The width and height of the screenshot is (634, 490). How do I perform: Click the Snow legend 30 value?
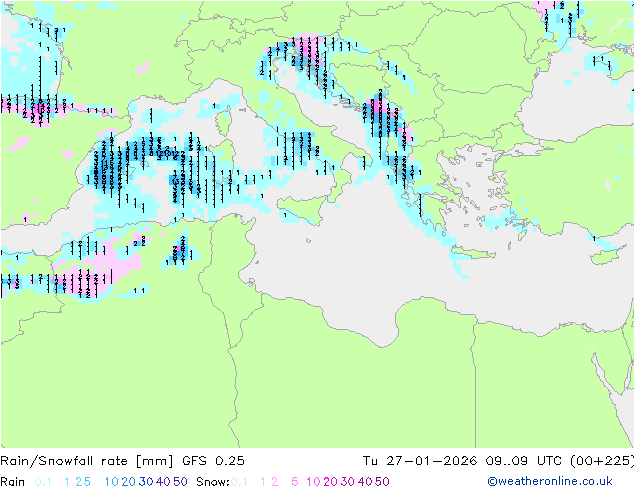coord(348,482)
